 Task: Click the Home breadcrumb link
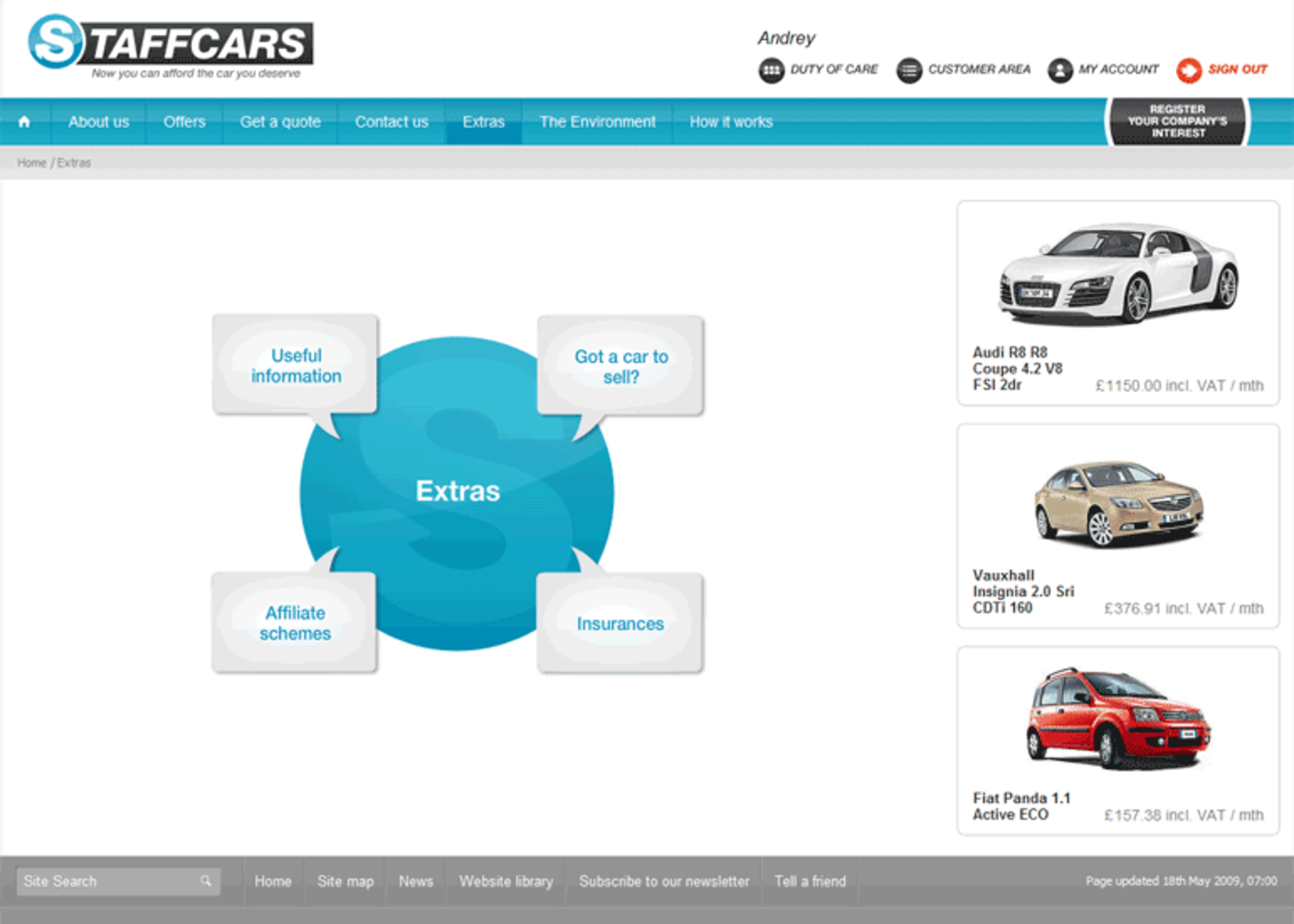pos(31,163)
